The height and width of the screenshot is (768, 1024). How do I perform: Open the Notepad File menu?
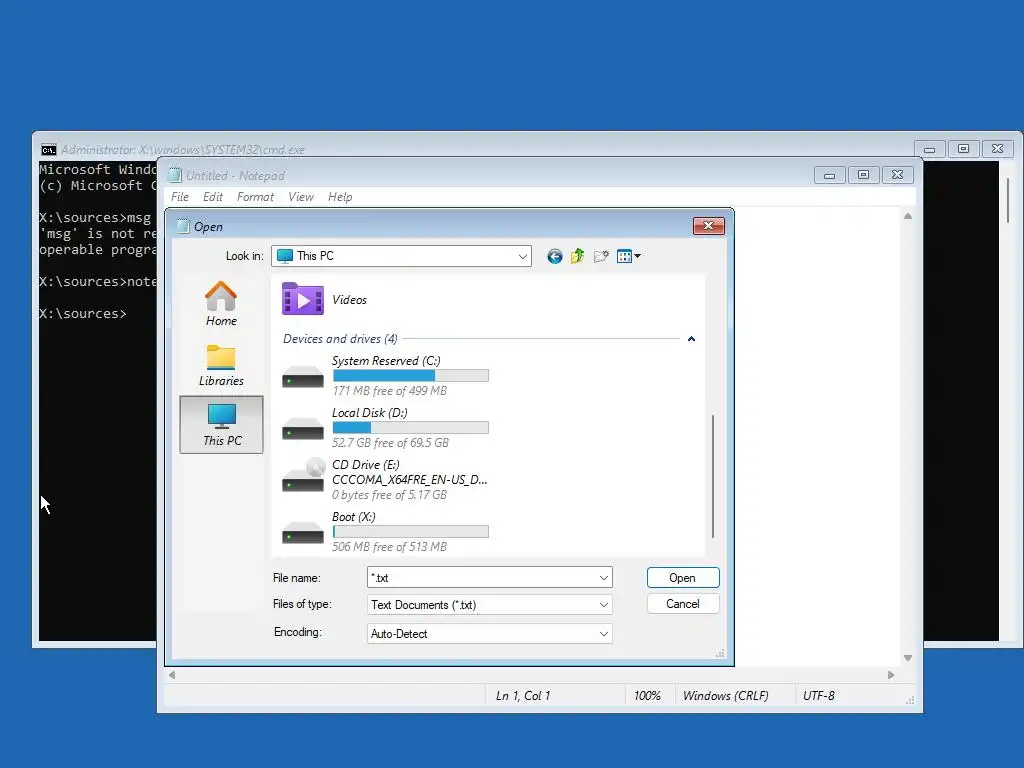tap(180, 197)
